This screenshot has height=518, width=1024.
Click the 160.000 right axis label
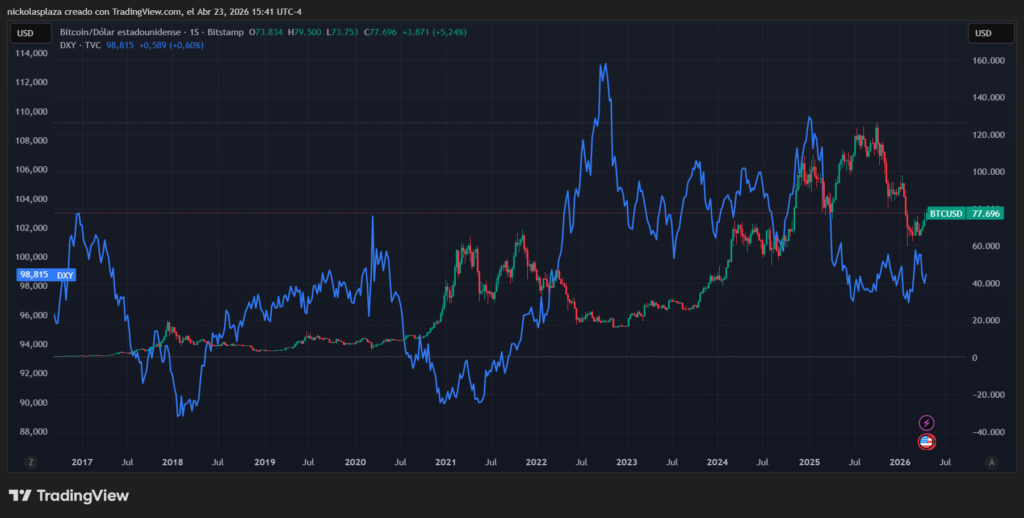tap(989, 61)
